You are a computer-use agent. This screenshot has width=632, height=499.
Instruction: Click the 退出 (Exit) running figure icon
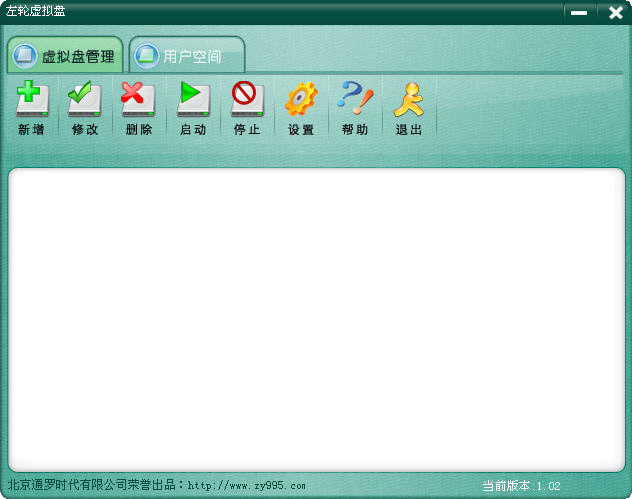409,100
